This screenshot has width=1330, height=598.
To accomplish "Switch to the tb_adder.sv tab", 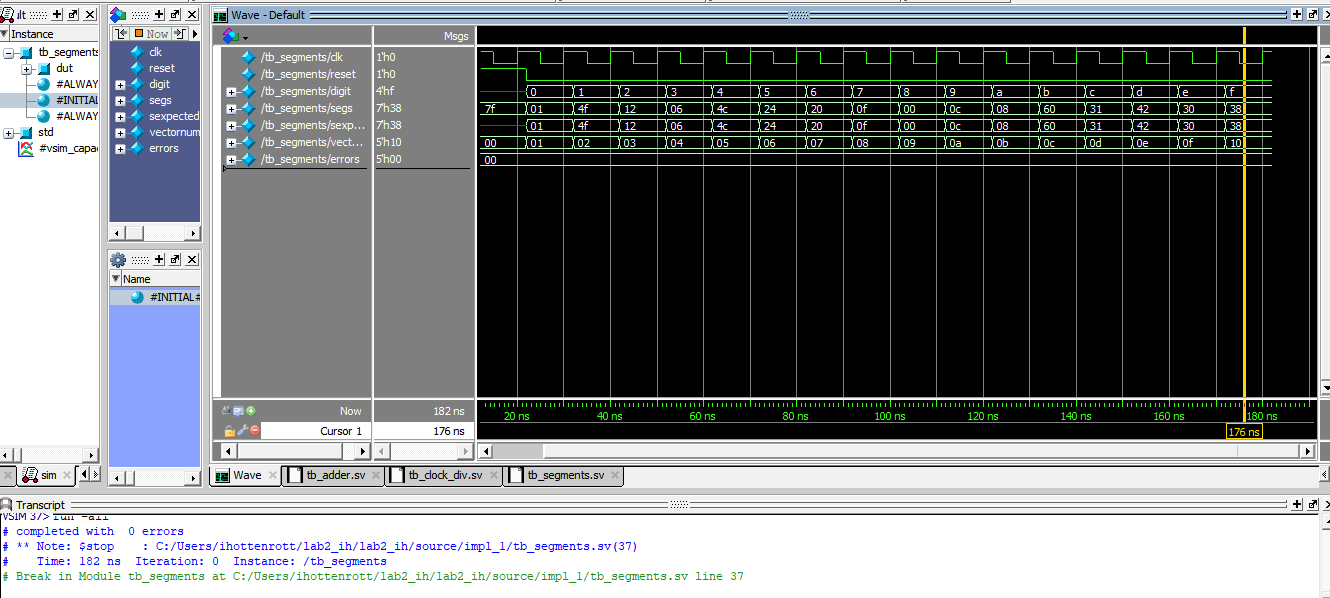I will (x=334, y=476).
